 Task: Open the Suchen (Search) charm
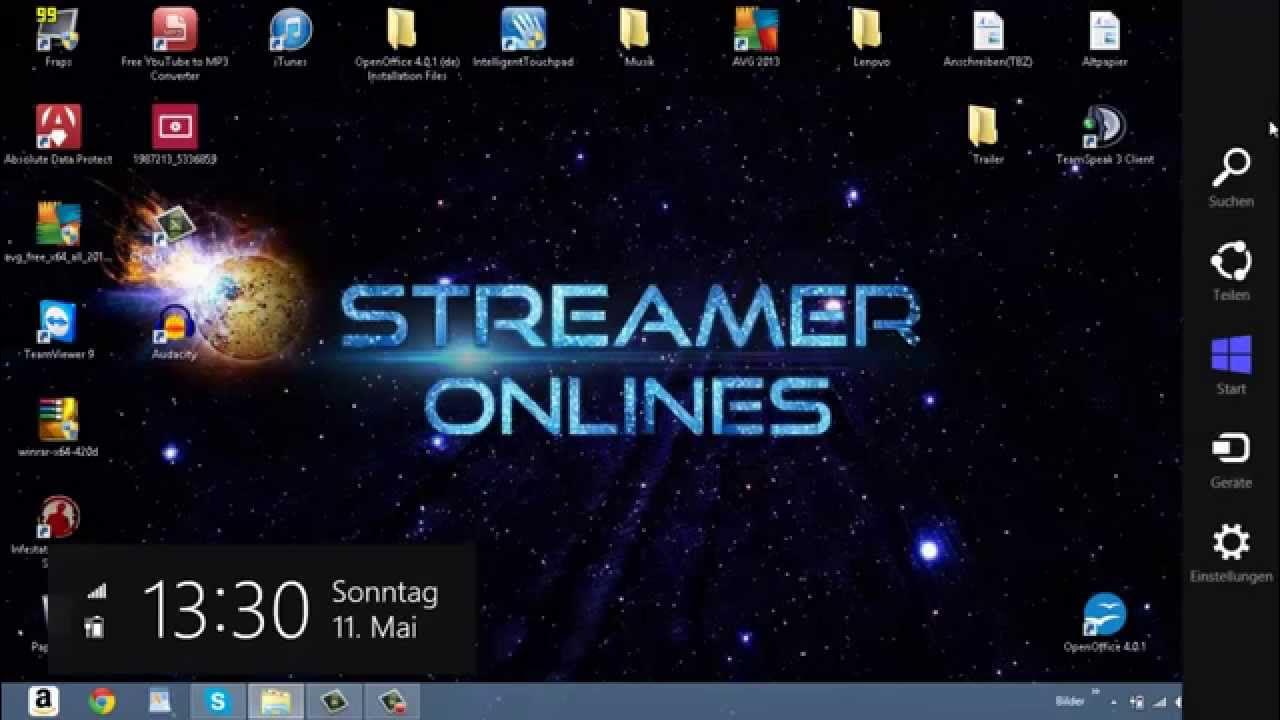pyautogui.click(x=1231, y=178)
